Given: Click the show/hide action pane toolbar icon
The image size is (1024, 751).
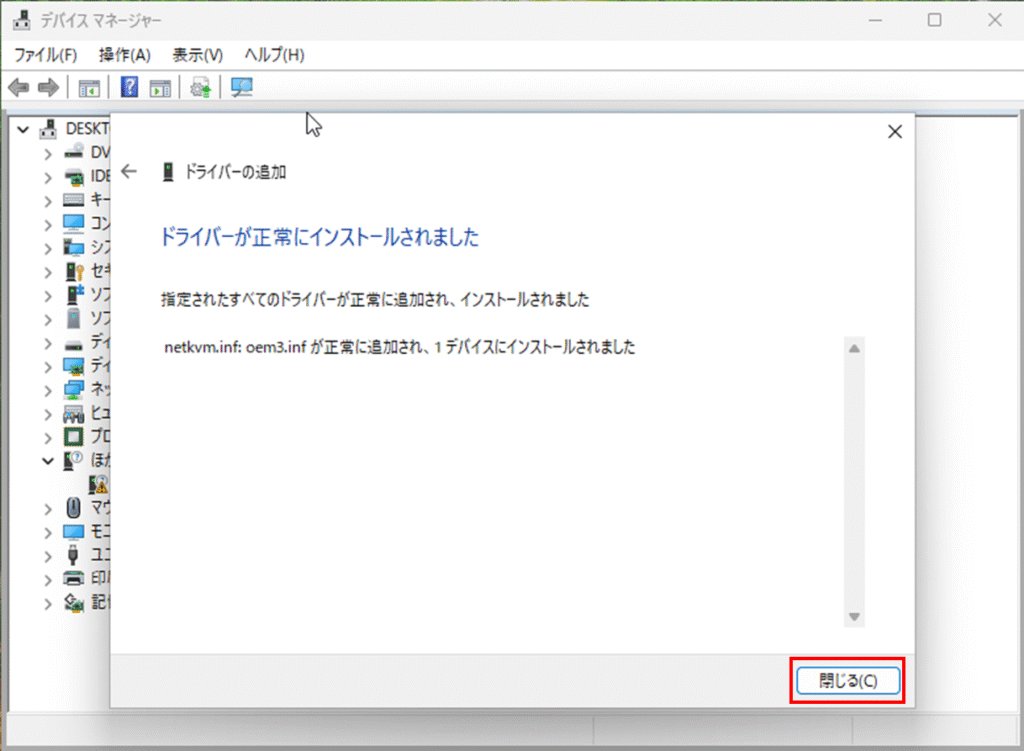Looking at the screenshot, I should [160, 88].
